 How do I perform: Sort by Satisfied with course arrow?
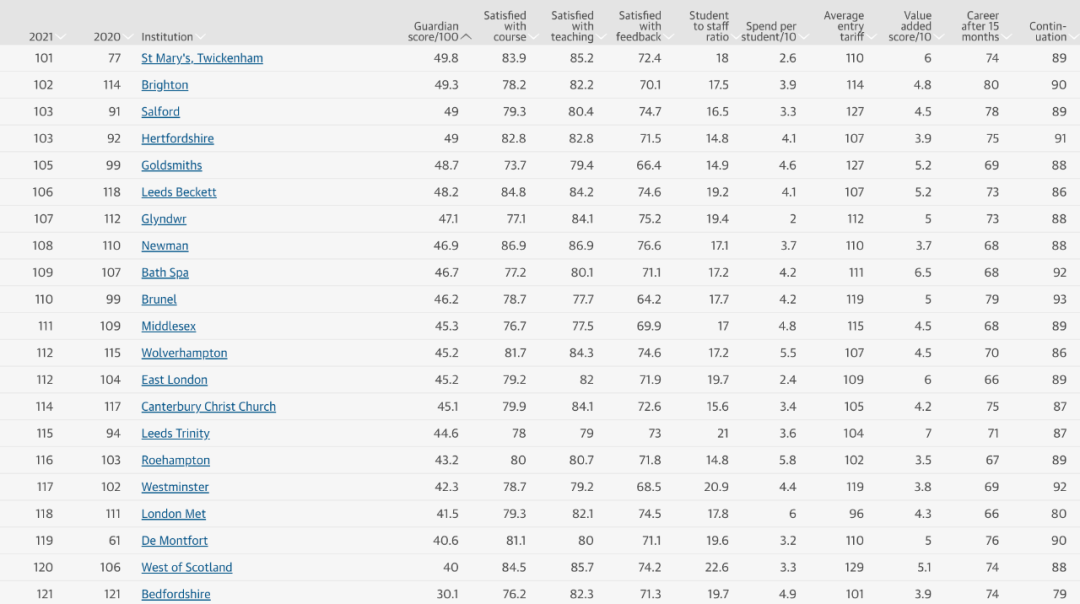coord(533,37)
